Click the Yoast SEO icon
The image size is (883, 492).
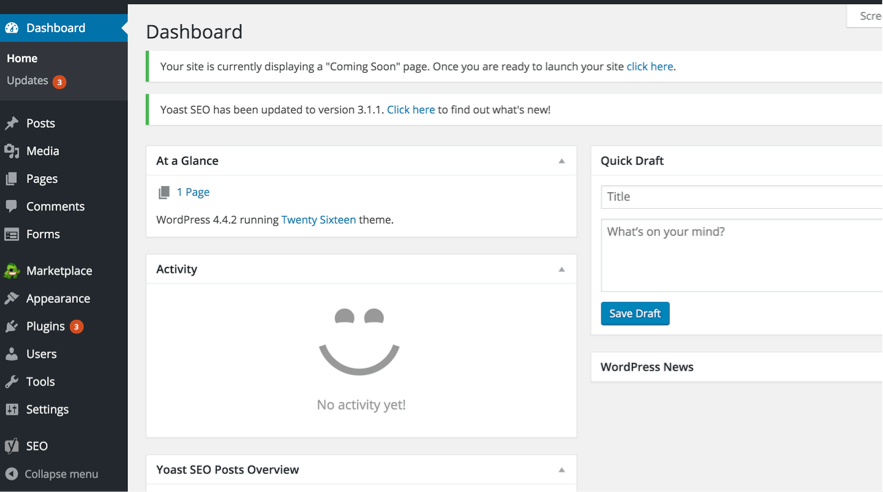[x=12, y=446]
